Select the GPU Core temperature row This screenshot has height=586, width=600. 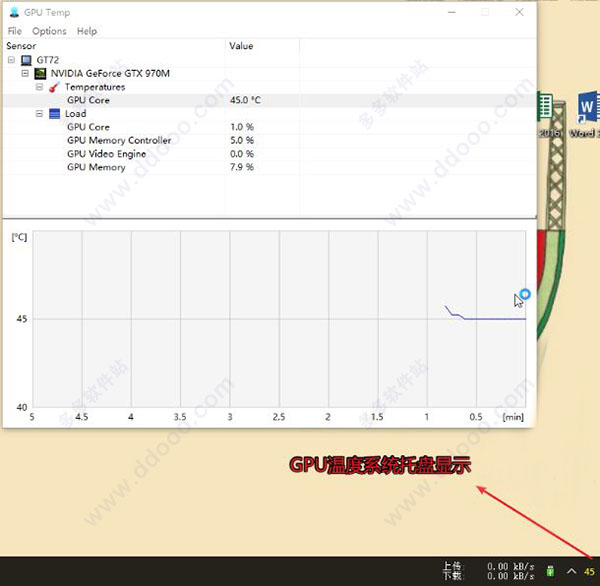(x=269, y=100)
